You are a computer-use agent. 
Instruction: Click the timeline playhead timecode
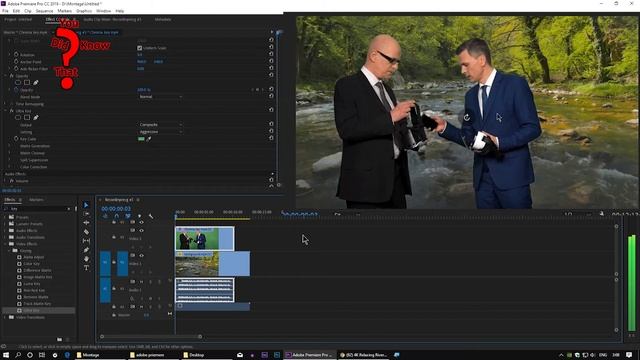[116, 209]
